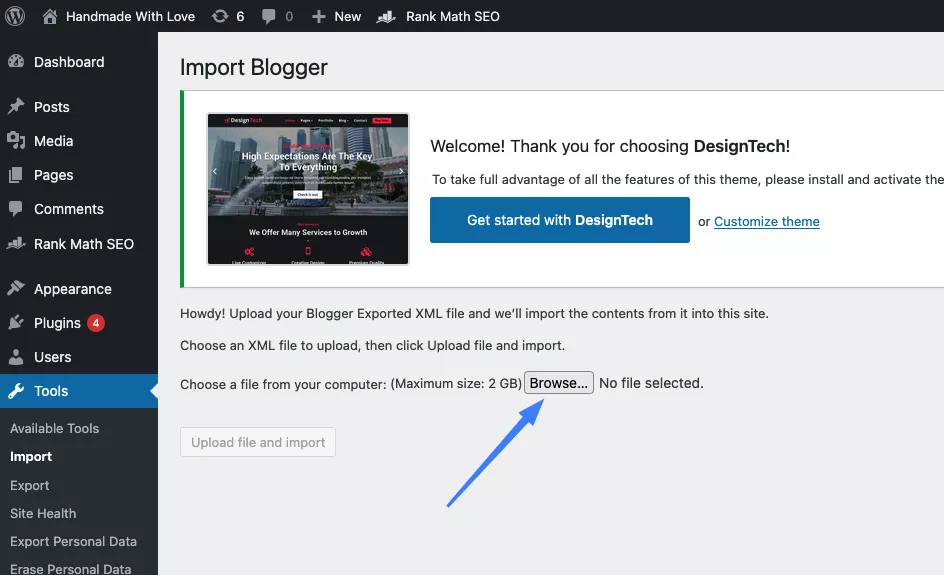Click Upload file and import button
This screenshot has width=944, height=575.
pos(258,442)
